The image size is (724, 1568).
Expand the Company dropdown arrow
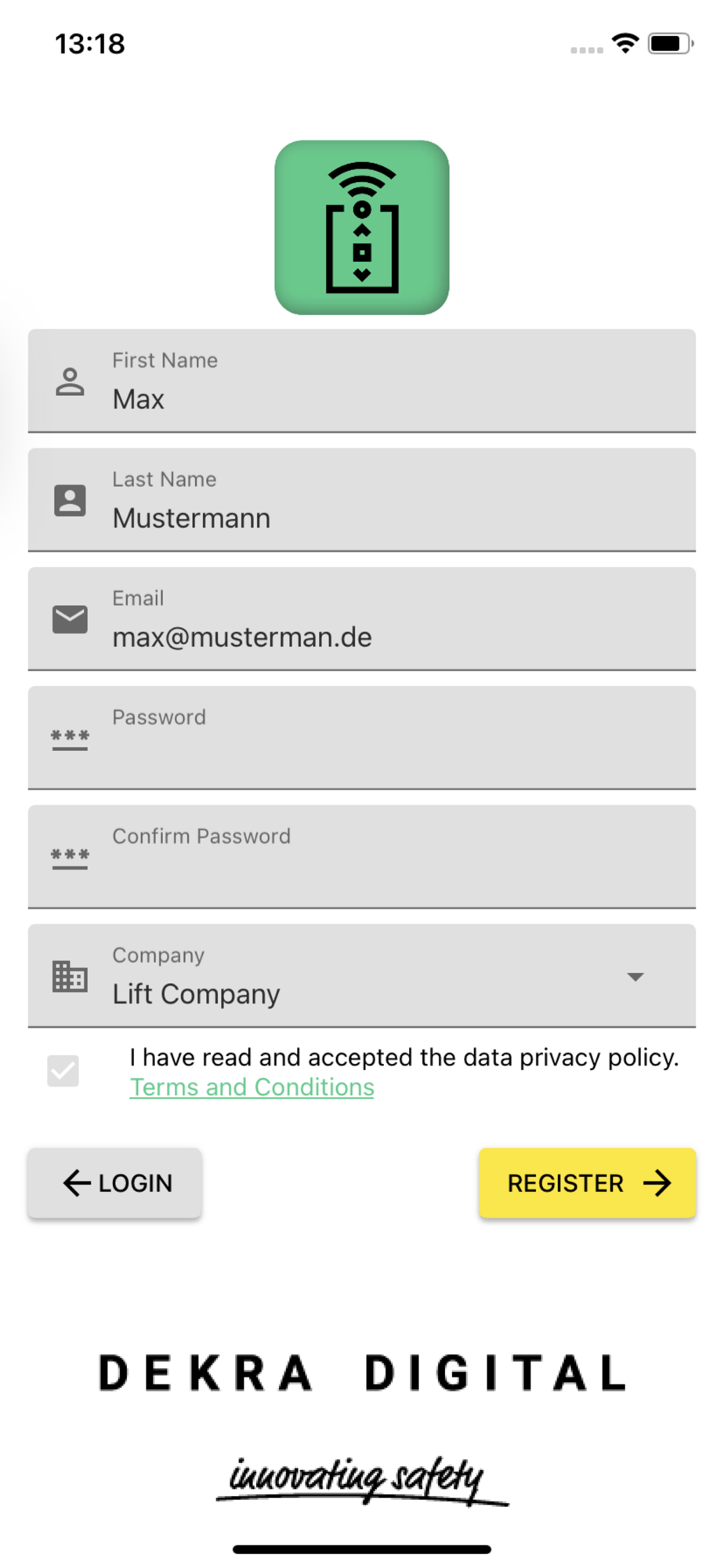635,977
